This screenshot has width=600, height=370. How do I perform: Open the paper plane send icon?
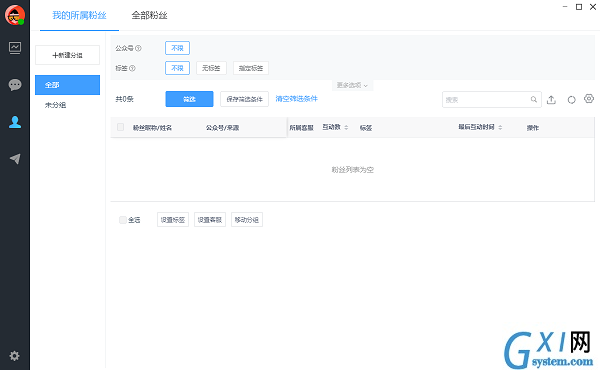15,158
